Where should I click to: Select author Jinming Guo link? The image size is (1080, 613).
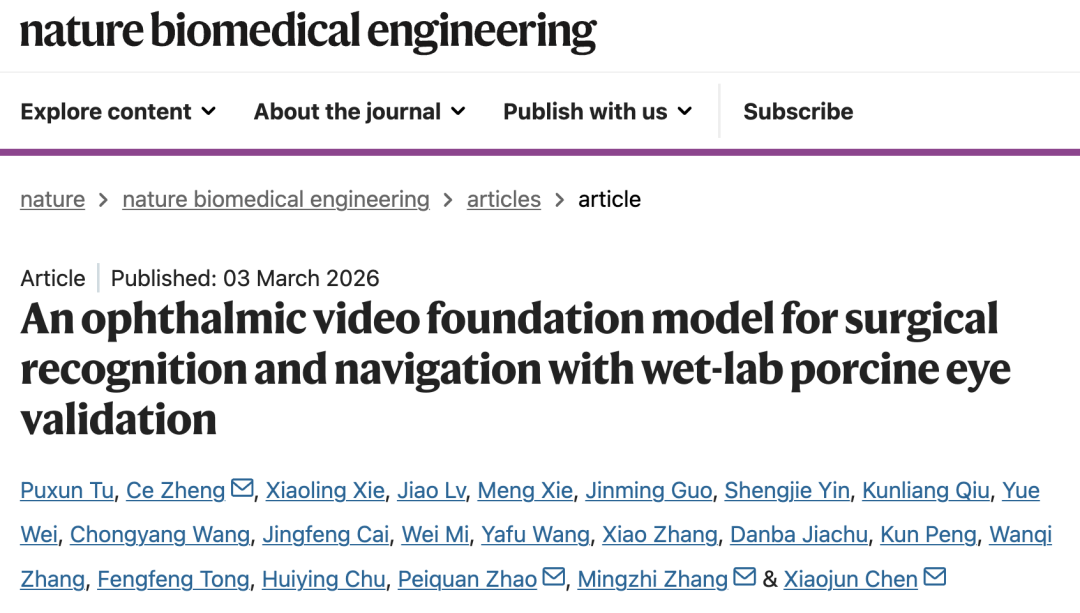pyautogui.click(x=649, y=490)
